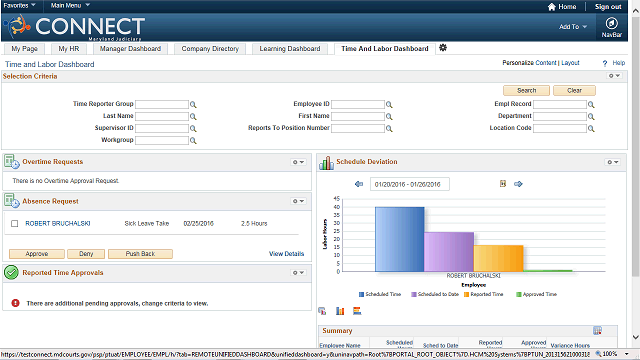Click the Summary grid export icon
The image size is (640, 360).
[597, 331]
